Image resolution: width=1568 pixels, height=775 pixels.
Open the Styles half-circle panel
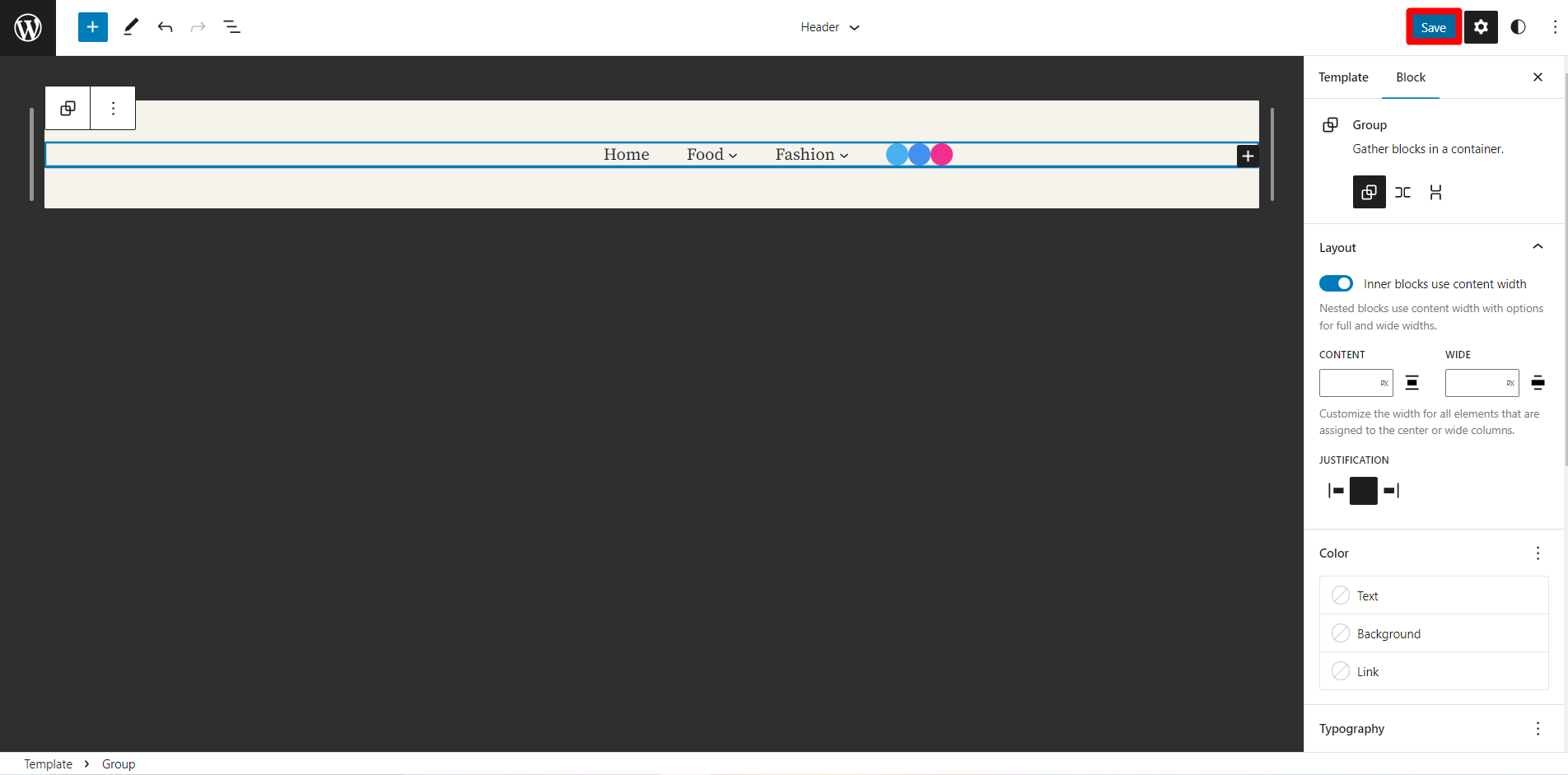pyautogui.click(x=1519, y=27)
